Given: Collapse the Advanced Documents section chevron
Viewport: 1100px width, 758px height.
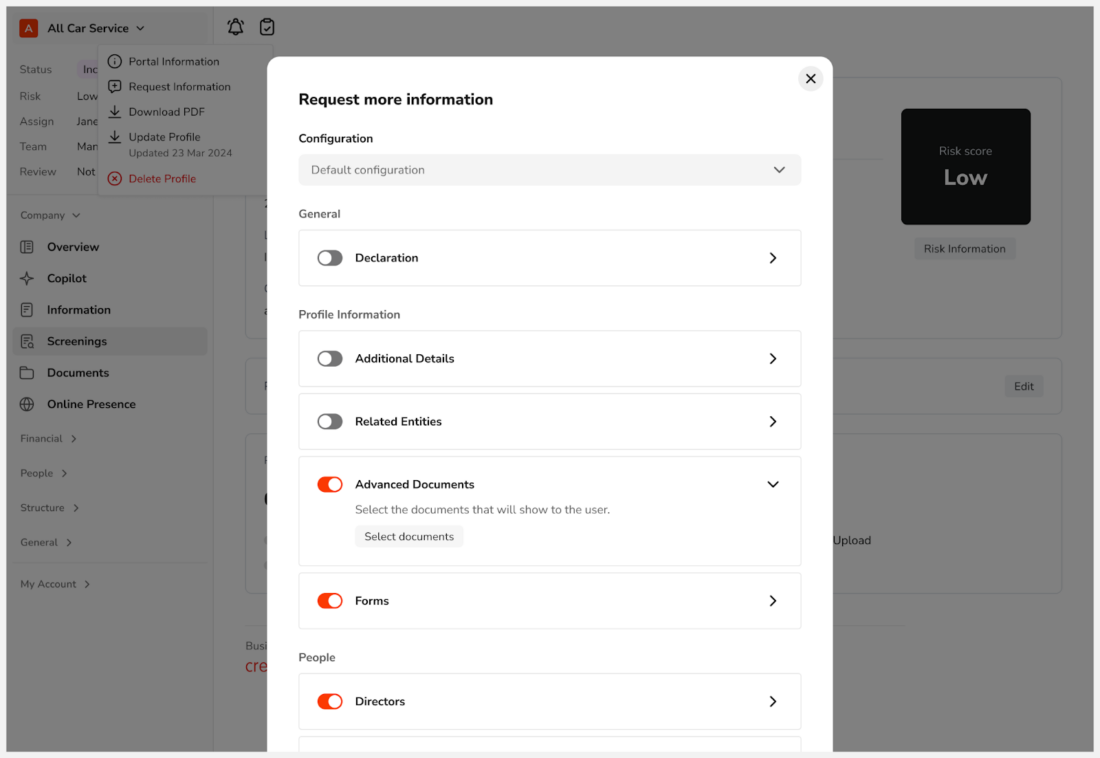Looking at the screenshot, I should (x=772, y=485).
